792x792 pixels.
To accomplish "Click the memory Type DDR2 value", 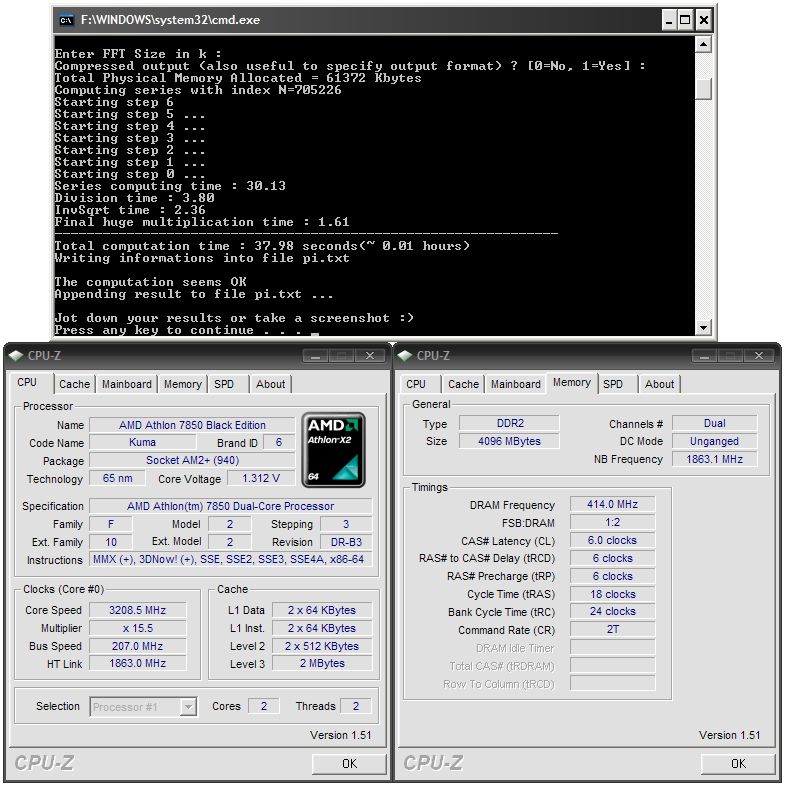I will [509, 423].
